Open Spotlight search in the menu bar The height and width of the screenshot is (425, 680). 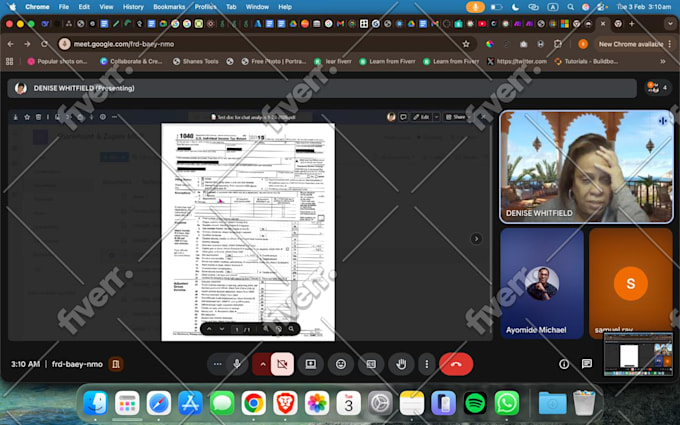pyautogui.click(x=571, y=7)
